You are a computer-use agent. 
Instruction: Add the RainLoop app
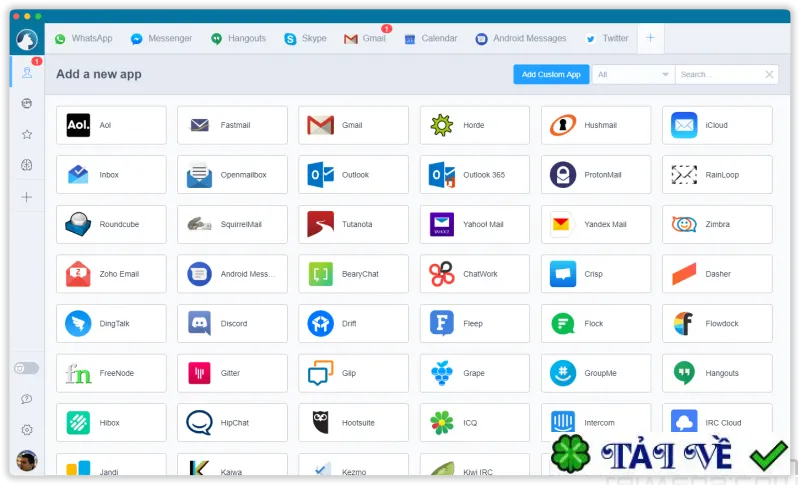click(717, 174)
